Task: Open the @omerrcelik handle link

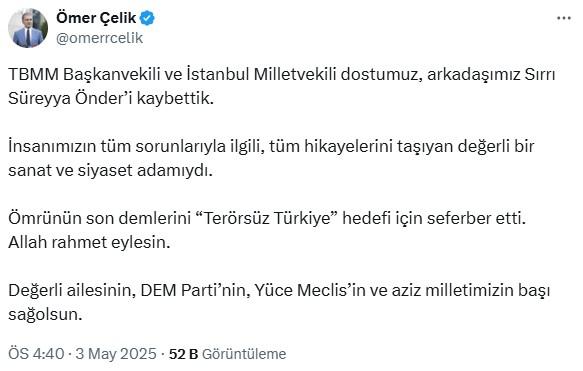Action: [x=99, y=38]
